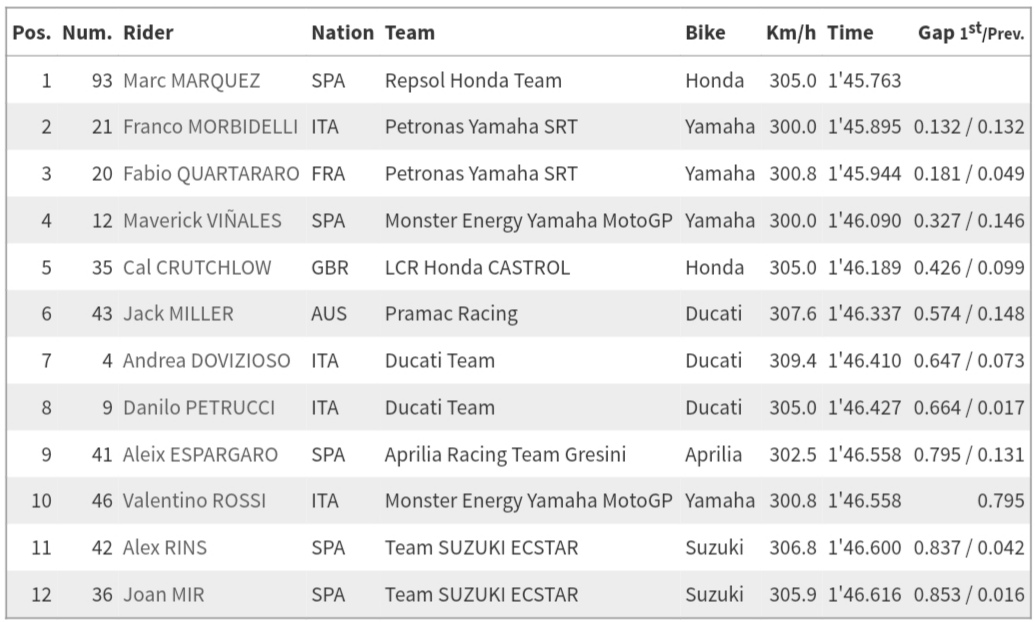1035x622 pixels.
Task: Select Jack MILLER in position 6
Action: click(x=178, y=314)
